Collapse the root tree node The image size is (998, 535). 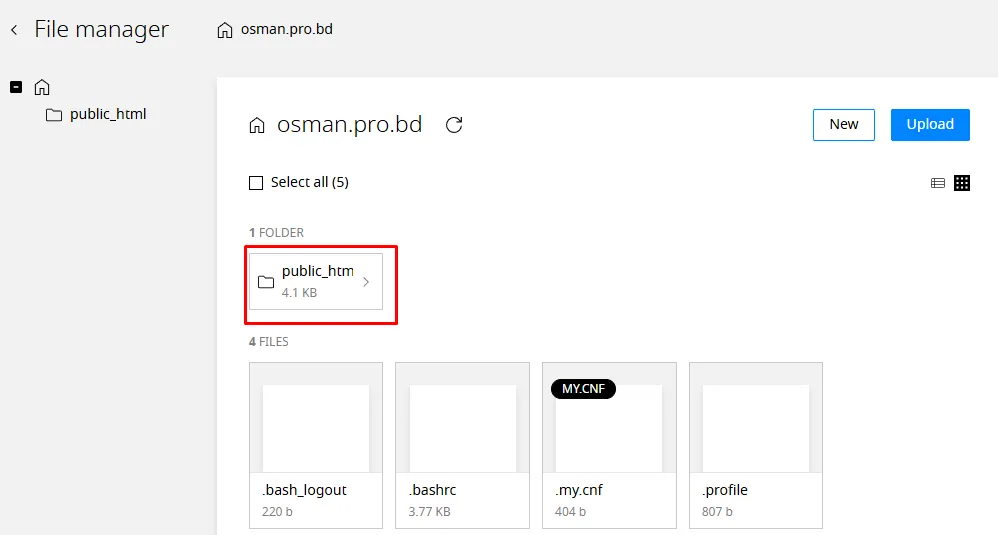click(16, 87)
